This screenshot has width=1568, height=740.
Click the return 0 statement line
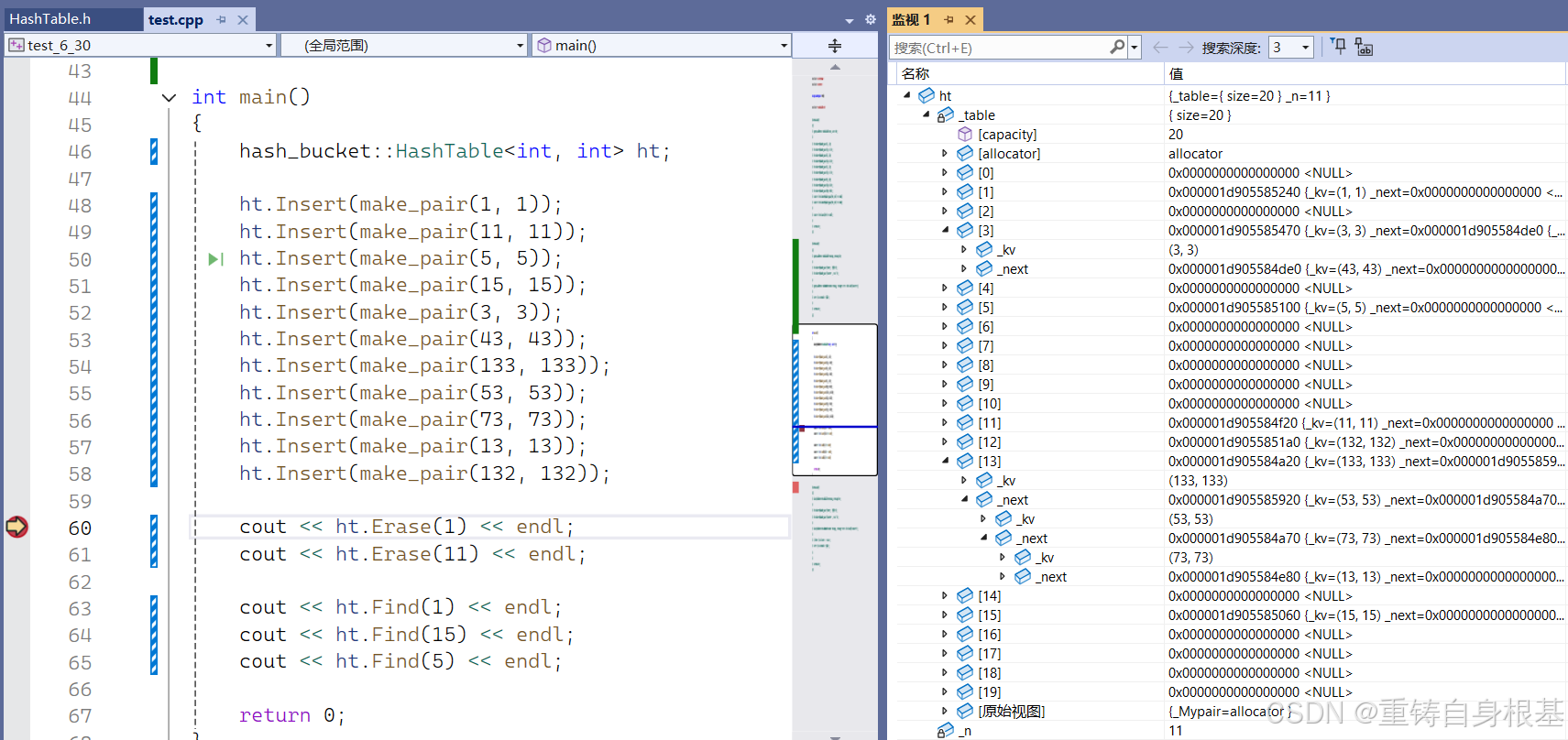(x=292, y=715)
